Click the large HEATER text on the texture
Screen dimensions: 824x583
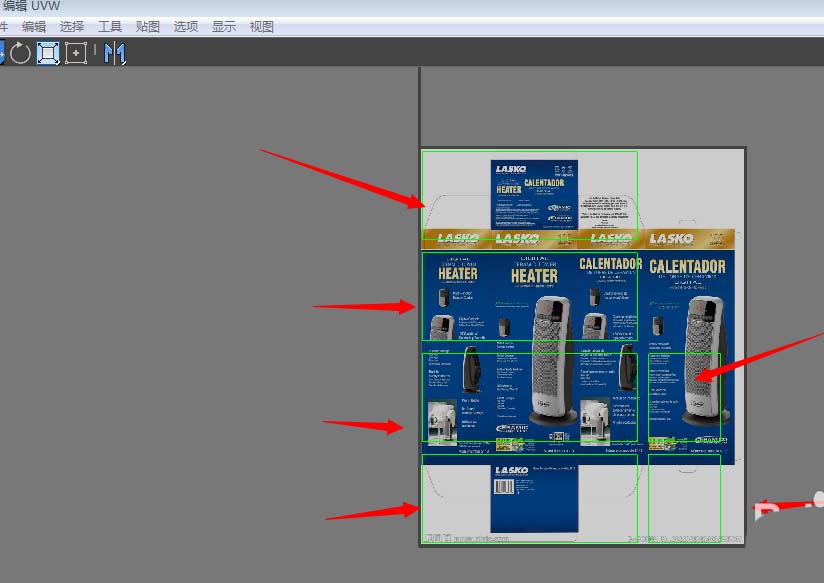(x=534, y=276)
